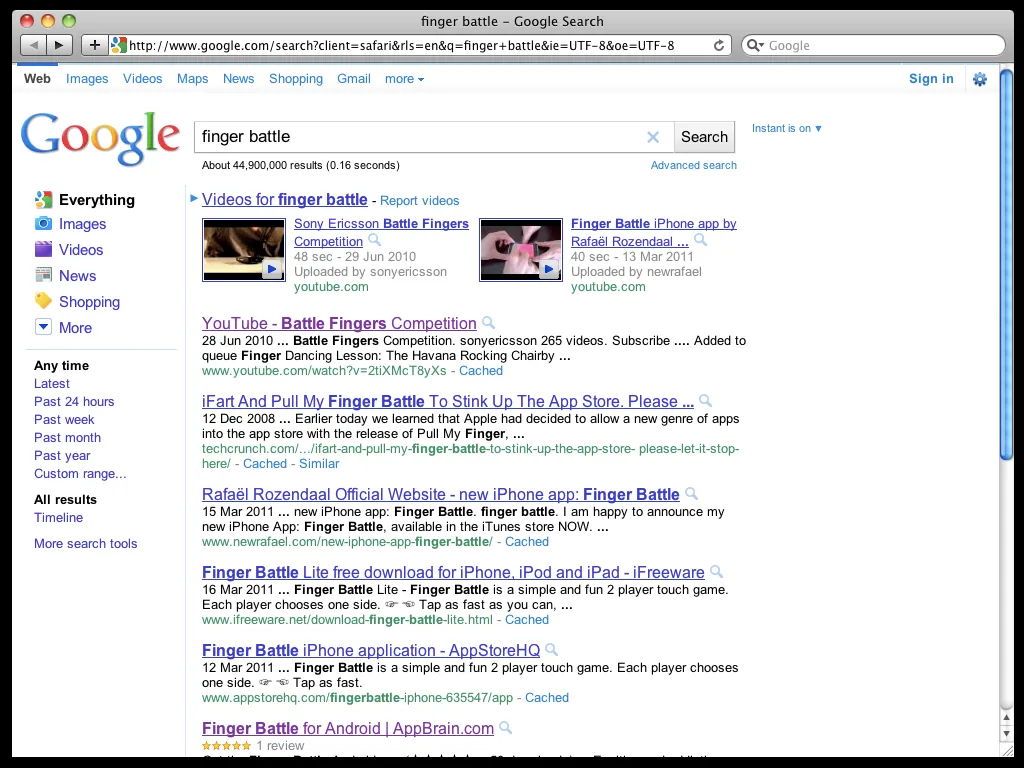
Task: Open the 'Instant is on' dropdown
Action: [x=786, y=129]
